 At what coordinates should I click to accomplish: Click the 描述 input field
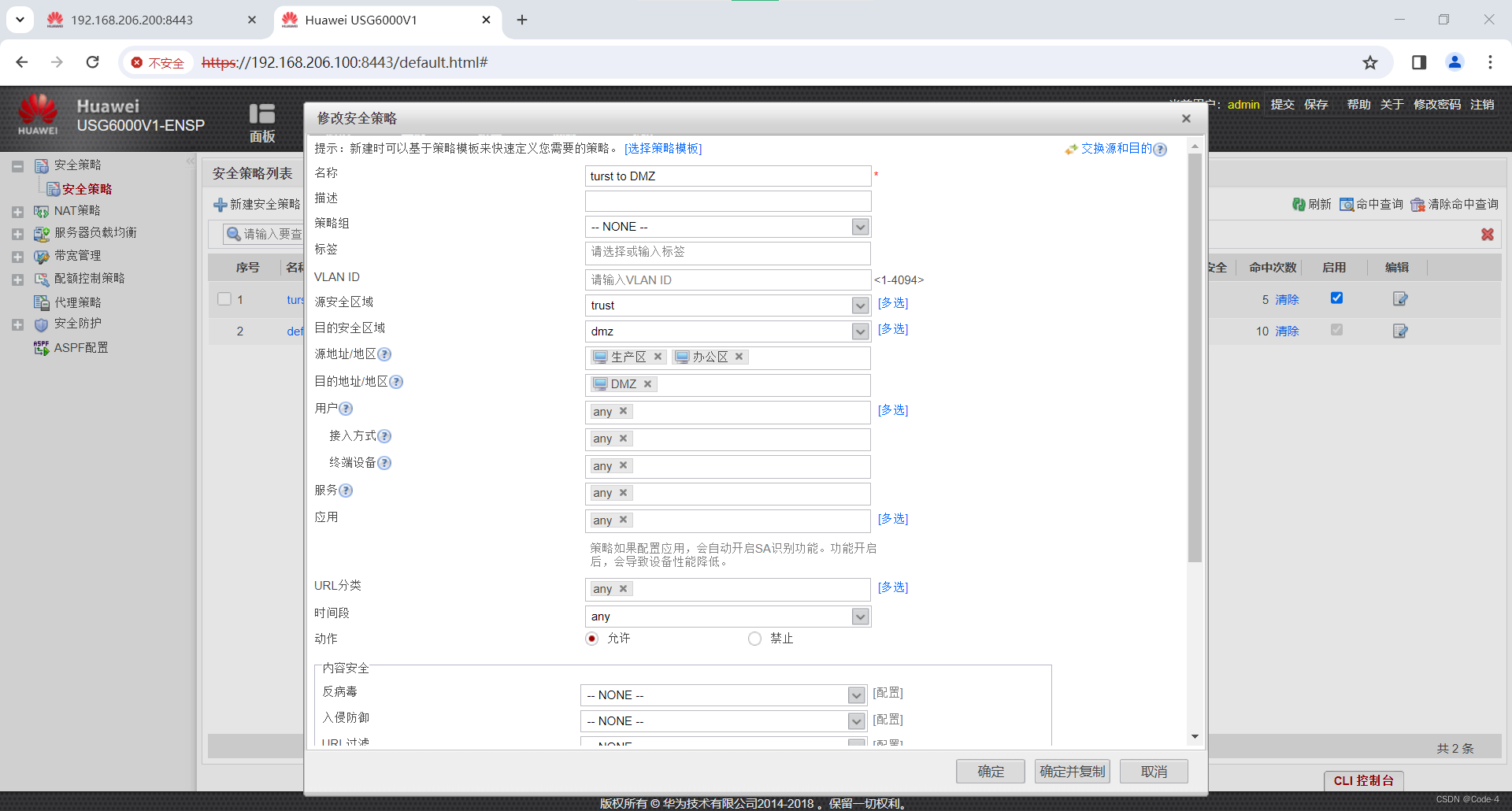728,202
